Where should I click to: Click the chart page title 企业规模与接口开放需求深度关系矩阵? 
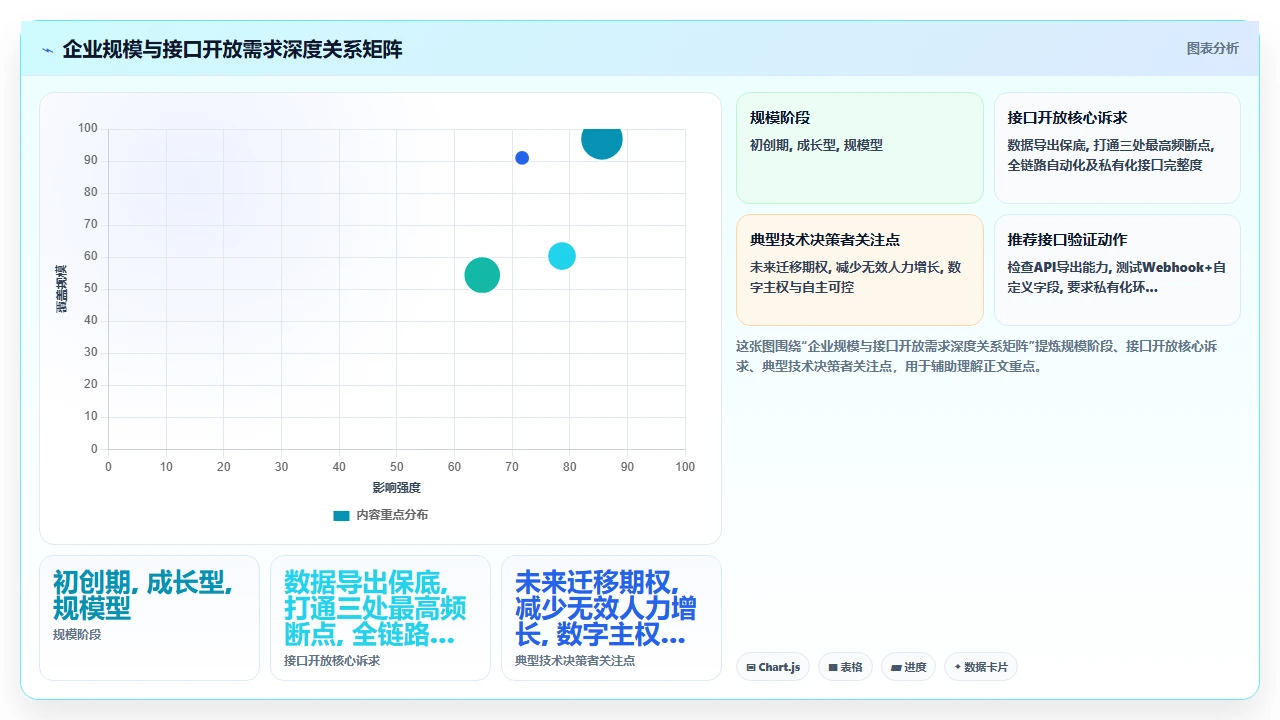tap(232, 49)
